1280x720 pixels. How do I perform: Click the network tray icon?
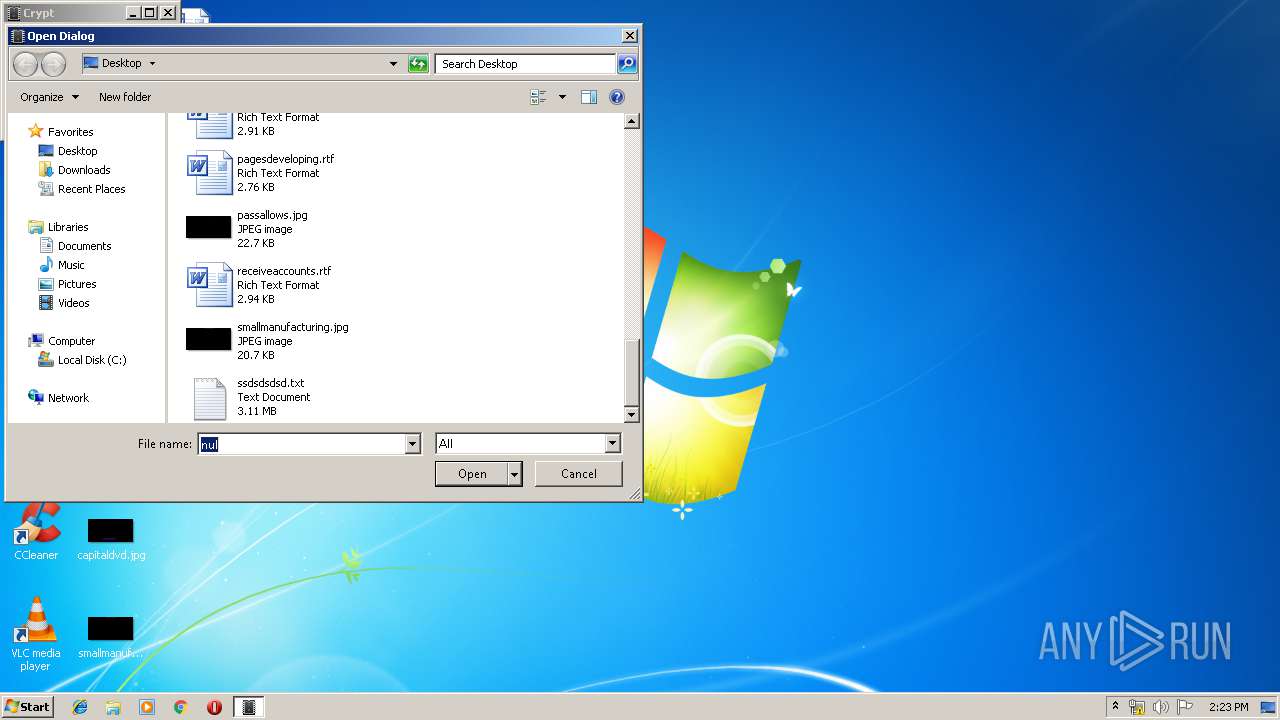coord(1137,707)
